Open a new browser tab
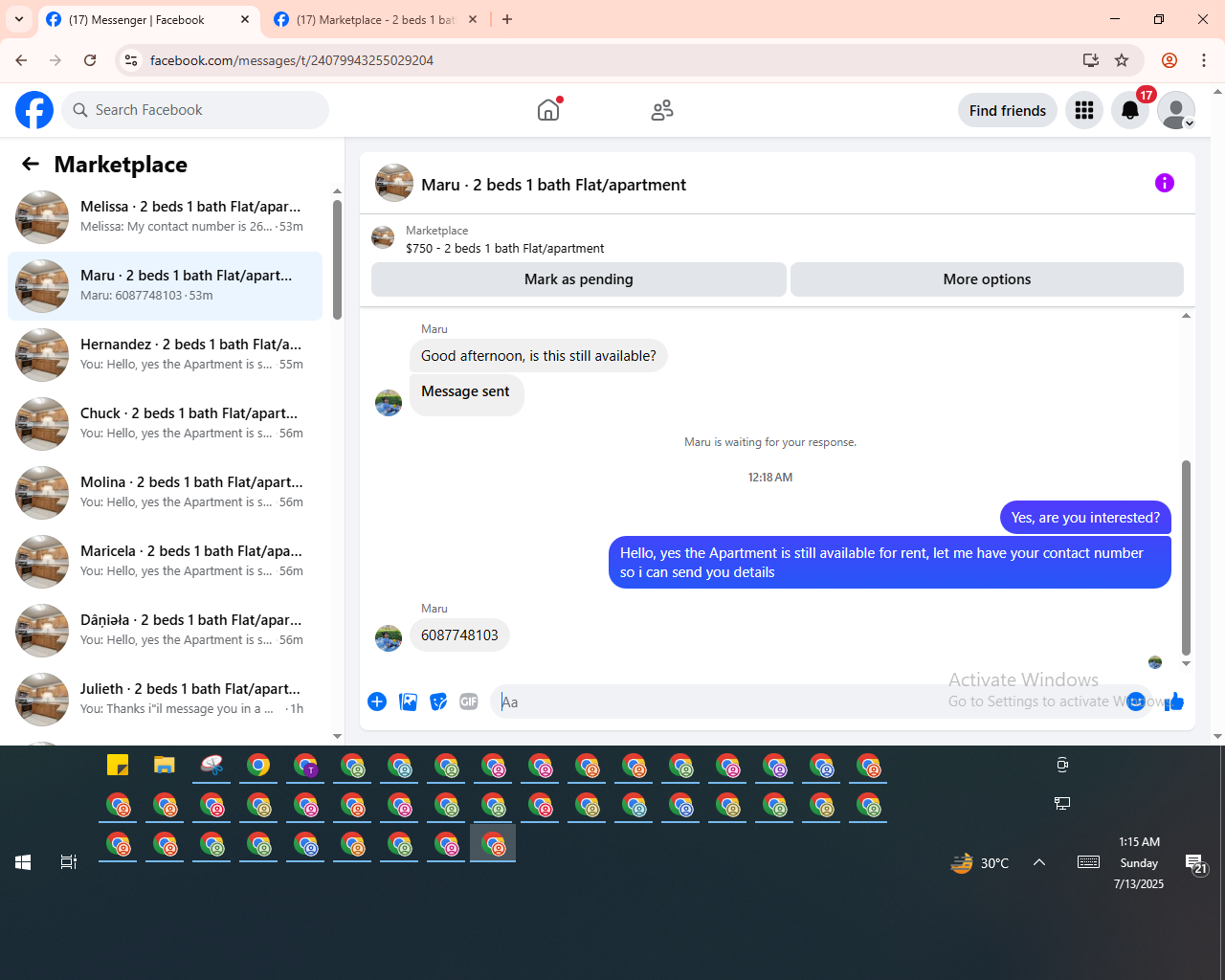The image size is (1225, 980). pyautogui.click(x=507, y=19)
